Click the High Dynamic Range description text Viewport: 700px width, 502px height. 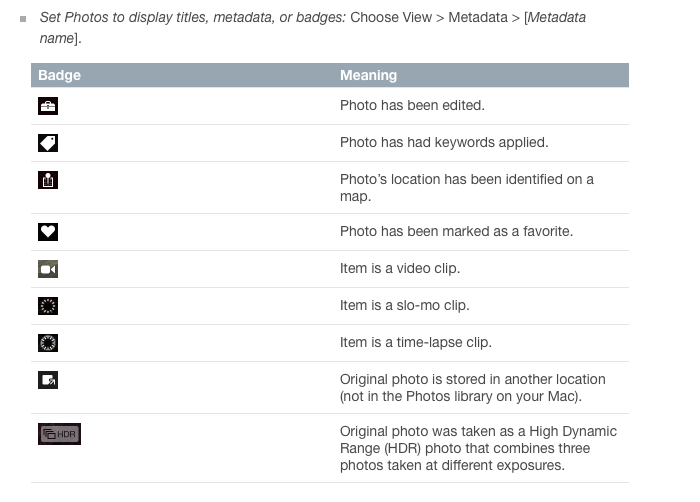[x=478, y=448]
